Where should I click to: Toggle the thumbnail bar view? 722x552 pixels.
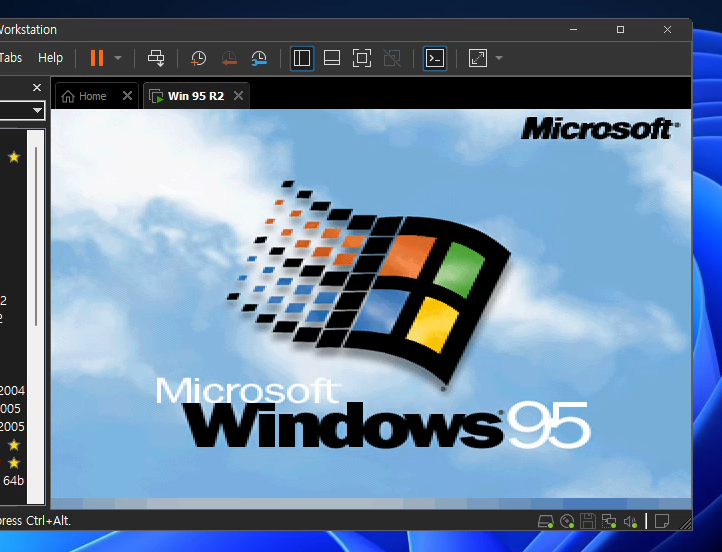point(332,58)
